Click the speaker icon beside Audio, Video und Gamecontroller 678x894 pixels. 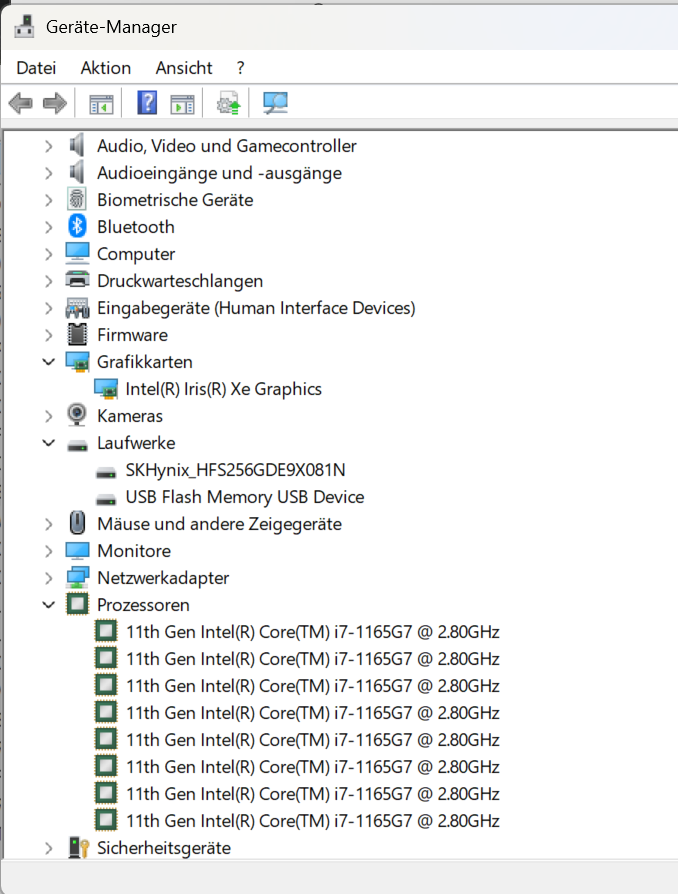coord(77,145)
